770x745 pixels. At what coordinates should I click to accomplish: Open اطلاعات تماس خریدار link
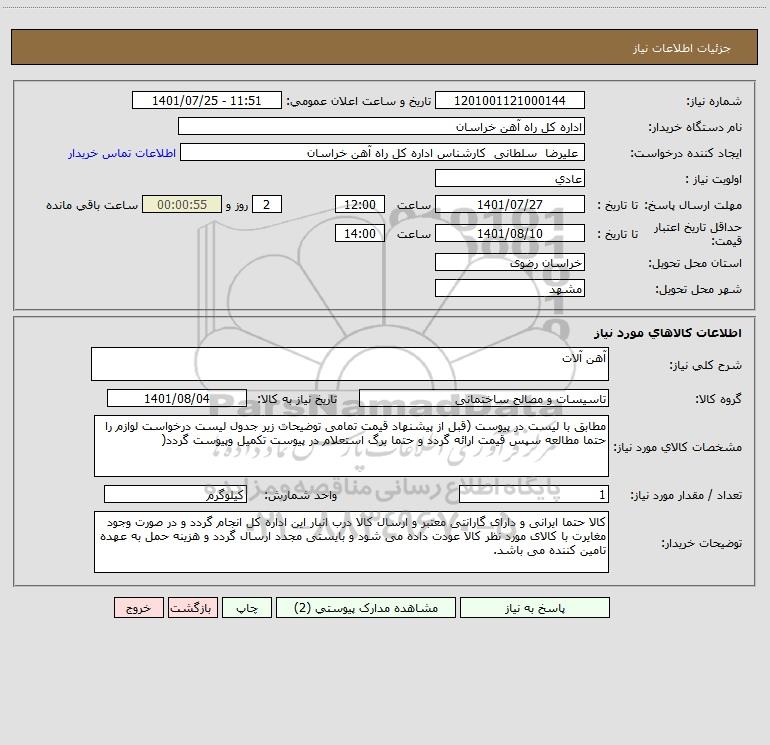(122, 153)
